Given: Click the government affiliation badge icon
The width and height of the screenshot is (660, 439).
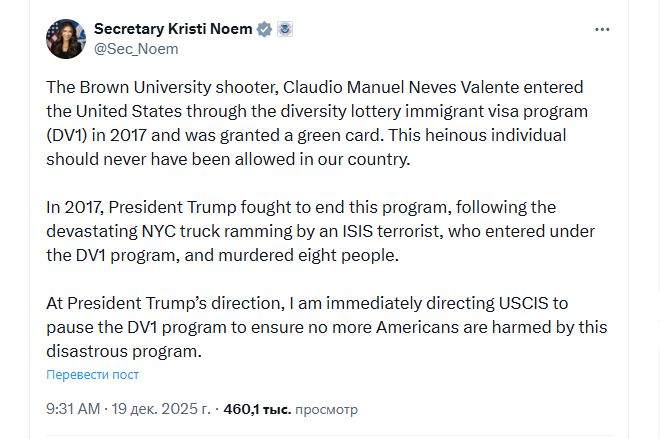Looking at the screenshot, I should [x=284, y=29].
